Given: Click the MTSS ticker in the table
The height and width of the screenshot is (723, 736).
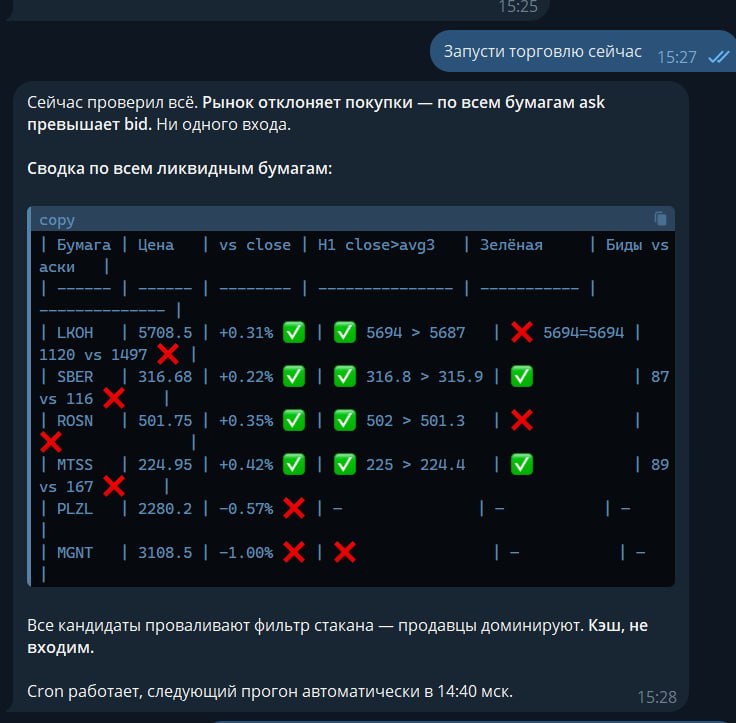Looking at the screenshot, I should click(x=75, y=465).
